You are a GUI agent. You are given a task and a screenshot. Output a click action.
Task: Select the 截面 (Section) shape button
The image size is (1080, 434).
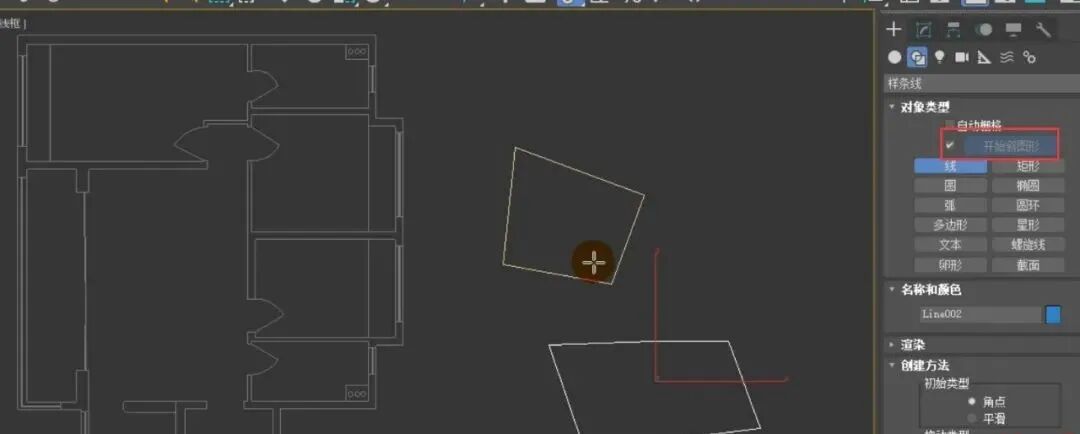pyautogui.click(x=1028, y=265)
